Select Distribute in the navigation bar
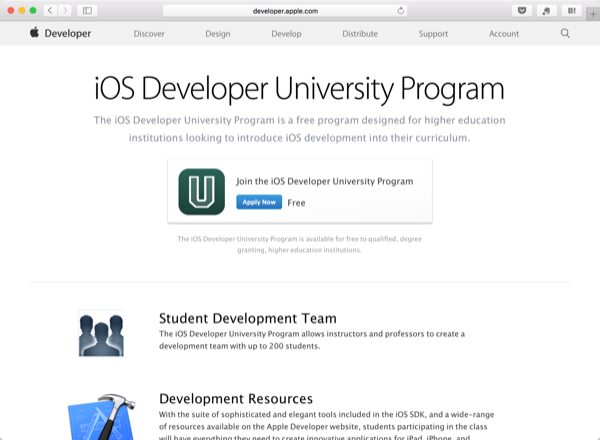 click(360, 33)
